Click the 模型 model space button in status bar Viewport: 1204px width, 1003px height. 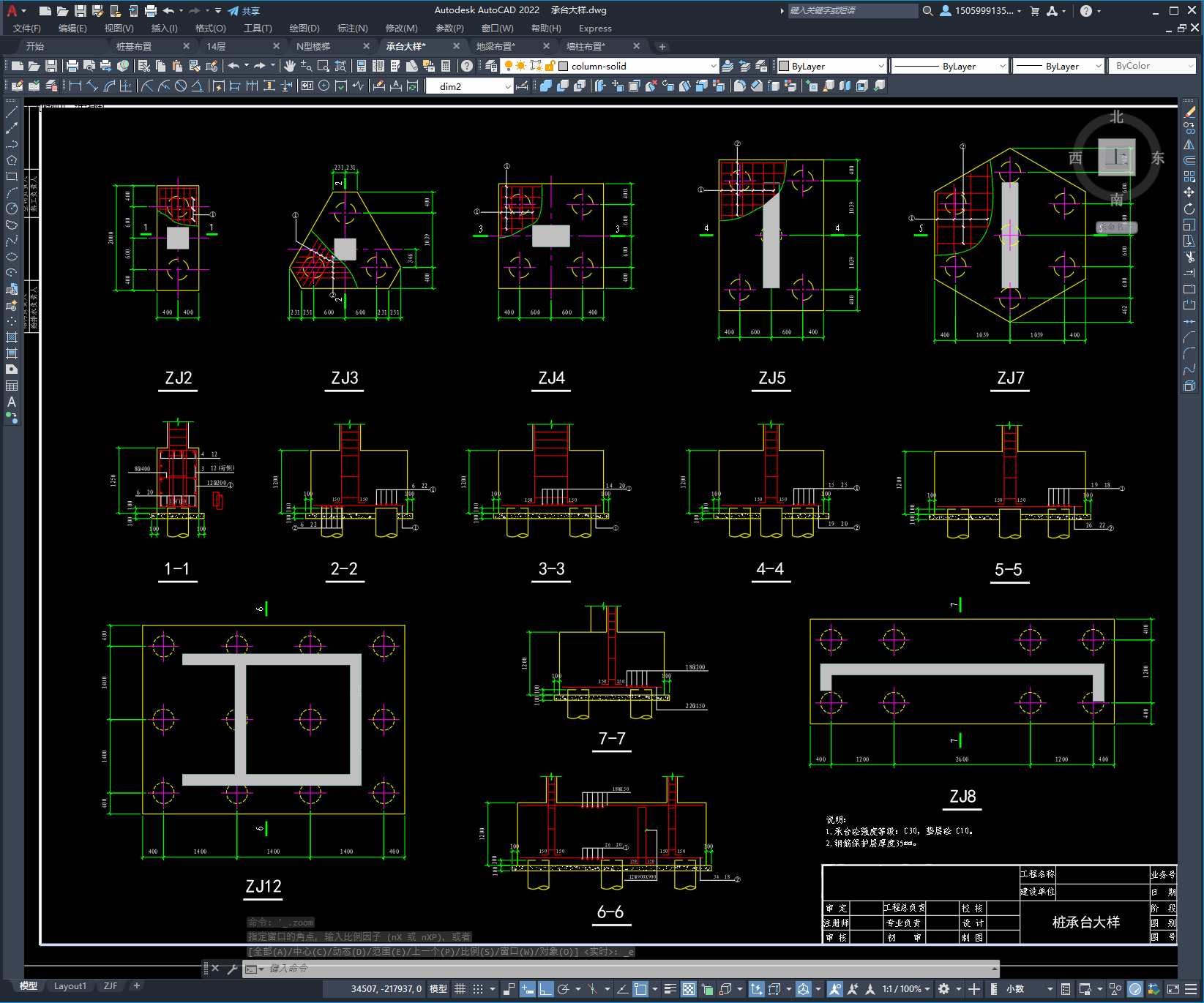coord(438,989)
